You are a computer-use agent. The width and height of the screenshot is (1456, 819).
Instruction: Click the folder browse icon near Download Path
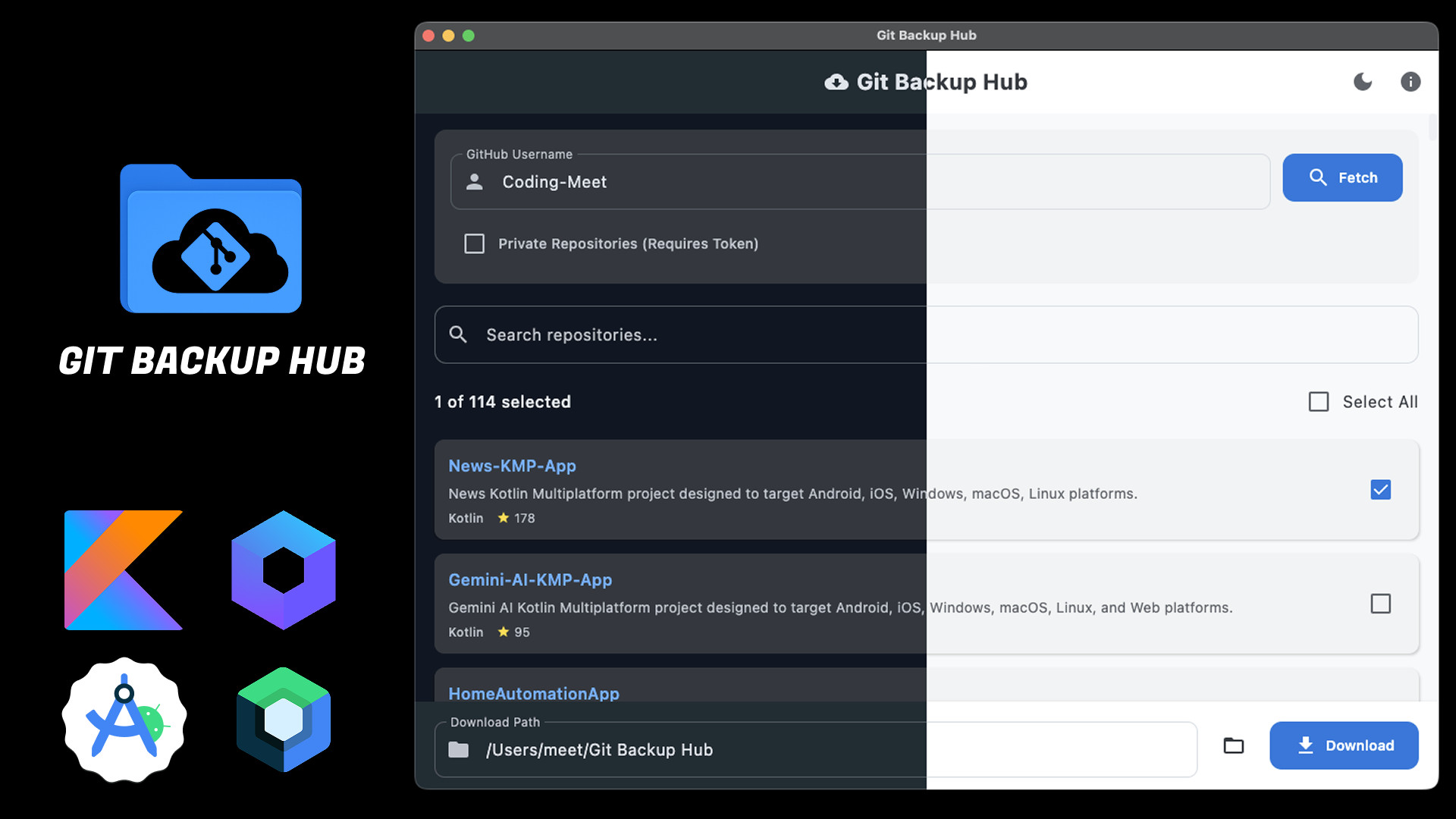point(1234,745)
